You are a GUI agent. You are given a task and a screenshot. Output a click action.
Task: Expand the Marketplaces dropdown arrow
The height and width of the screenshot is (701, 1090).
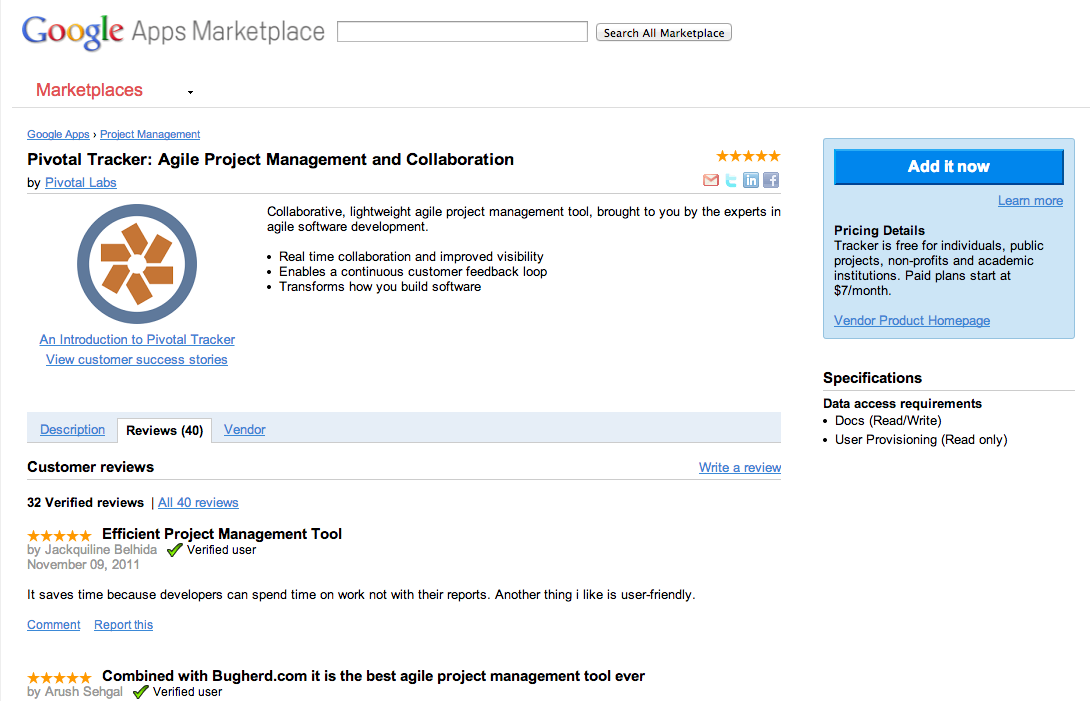[190, 92]
